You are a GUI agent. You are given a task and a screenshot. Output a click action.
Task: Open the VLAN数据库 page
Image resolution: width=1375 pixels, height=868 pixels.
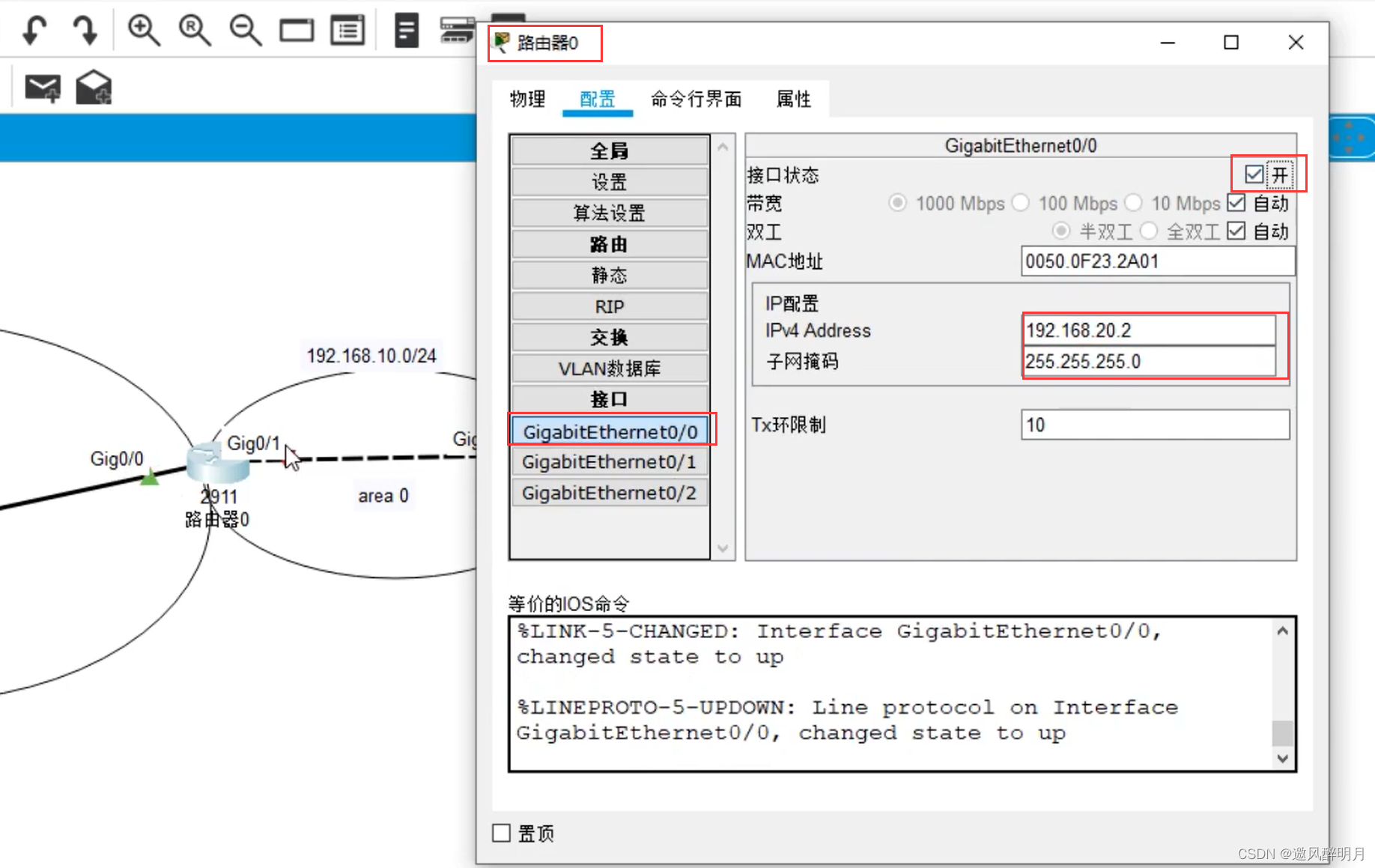pyautogui.click(x=610, y=368)
